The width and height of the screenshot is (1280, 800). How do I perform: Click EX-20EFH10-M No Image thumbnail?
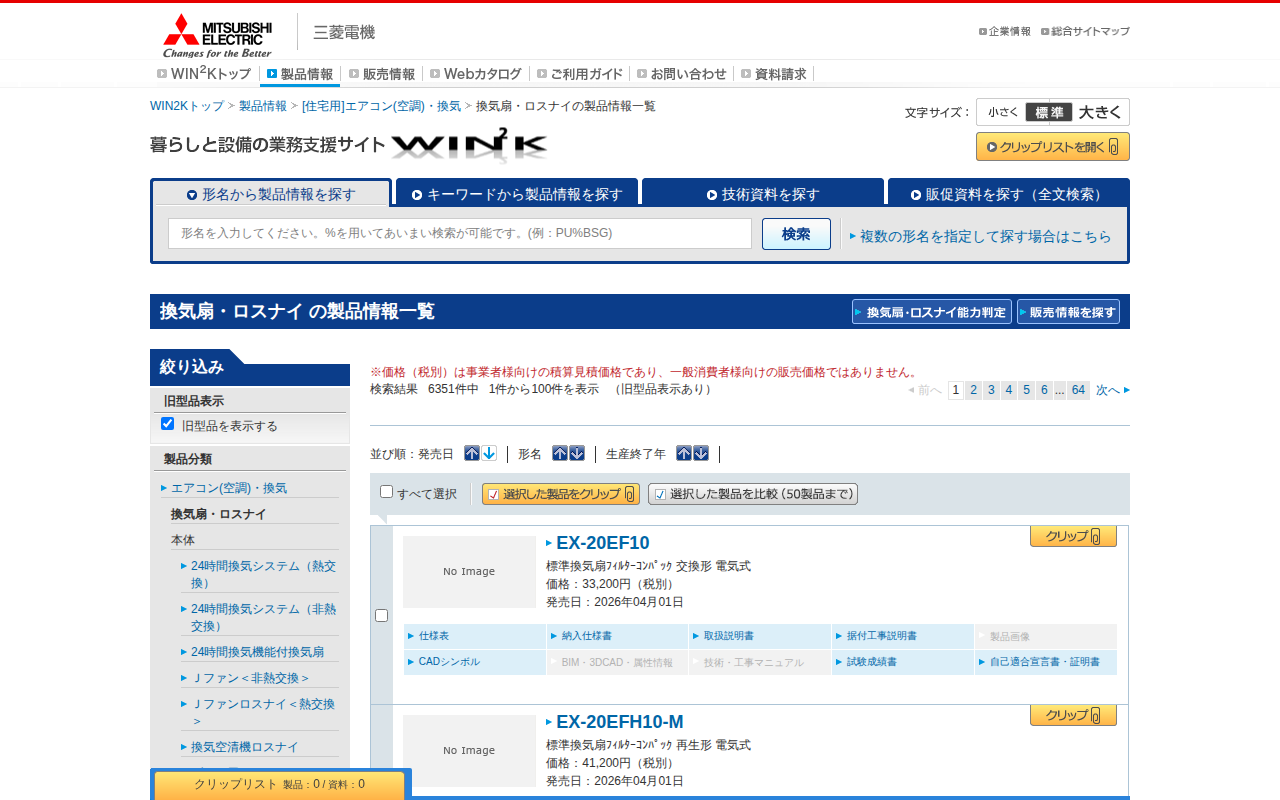point(469,751)
